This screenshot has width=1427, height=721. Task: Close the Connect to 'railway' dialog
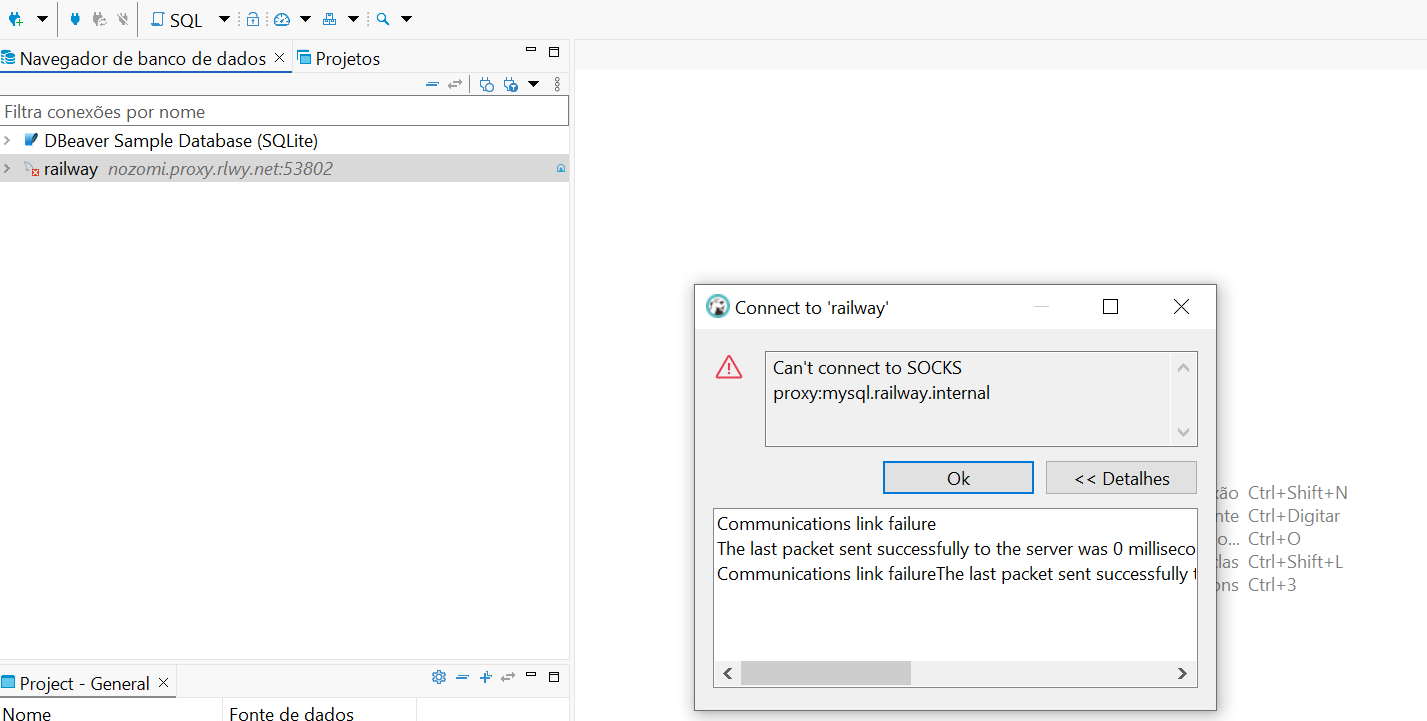point(1181,307)
